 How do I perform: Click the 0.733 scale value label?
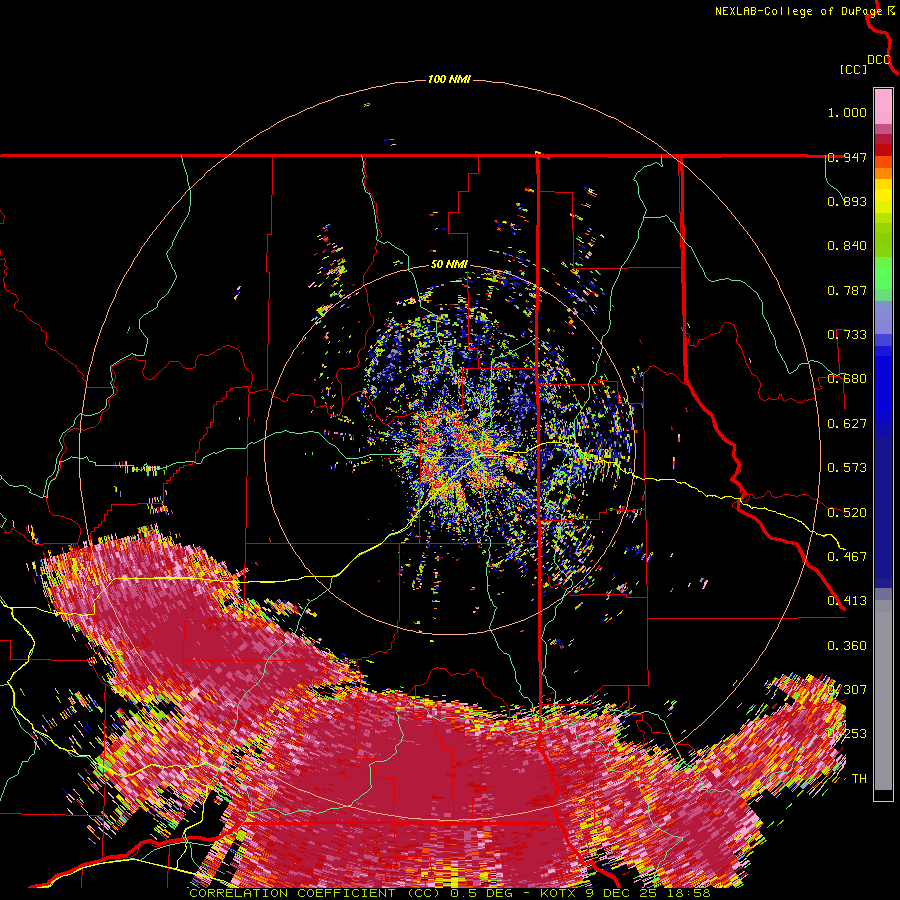pos(847,335)
